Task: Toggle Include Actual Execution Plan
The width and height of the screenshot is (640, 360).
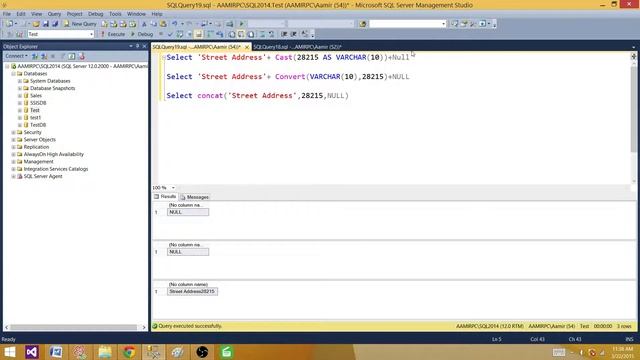Action: click(x=210, y=34)
